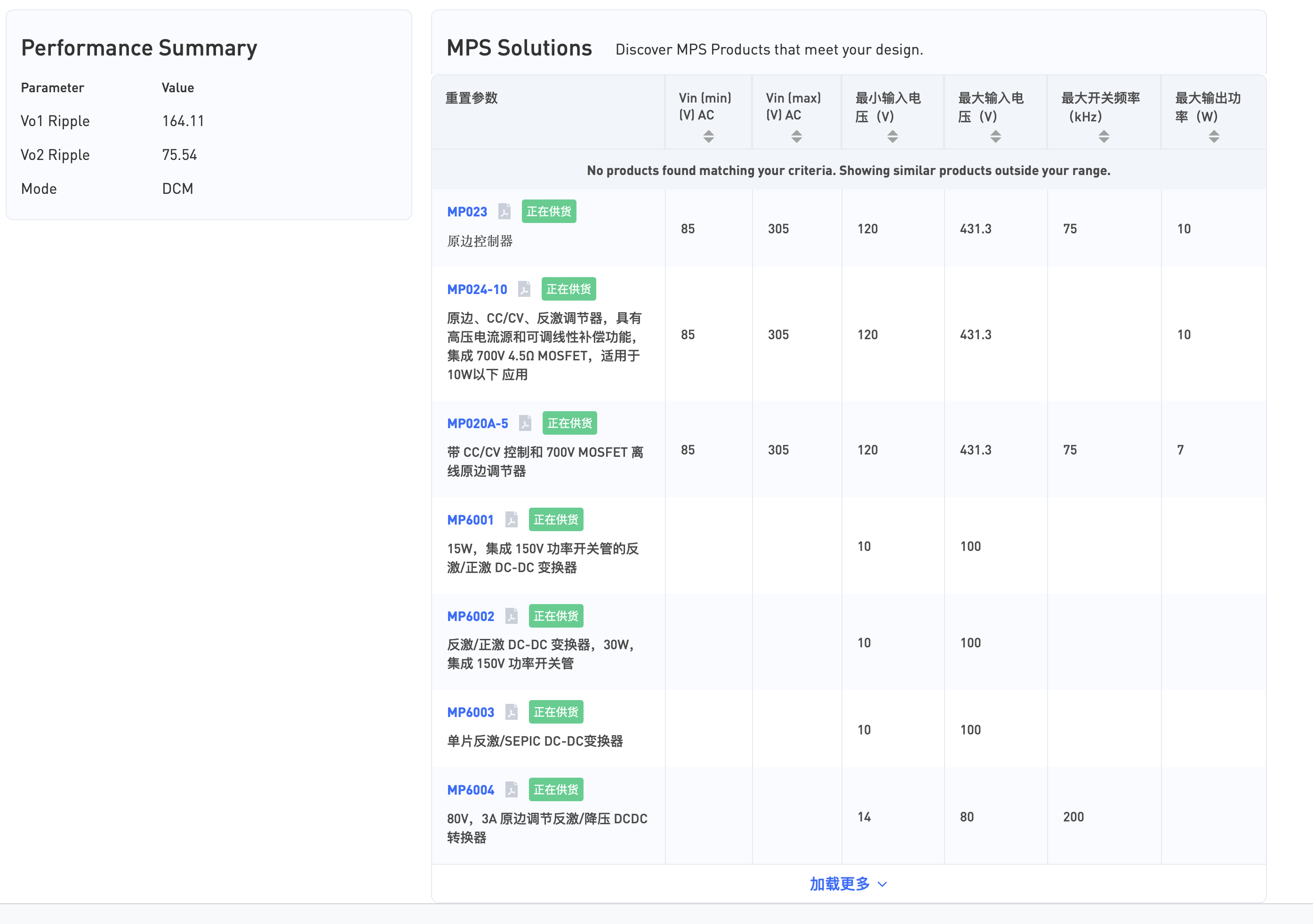The width and height of the screenshot is (1313, 924).
Task: Open the MP6002 product link
Action: 471,616
